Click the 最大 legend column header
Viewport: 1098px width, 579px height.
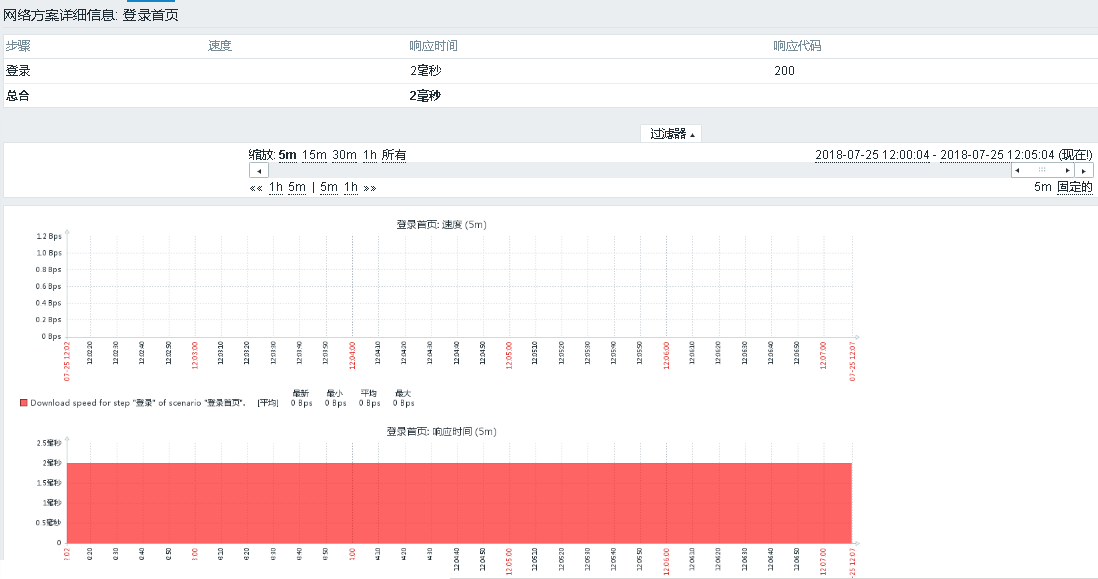pos(403,393)
